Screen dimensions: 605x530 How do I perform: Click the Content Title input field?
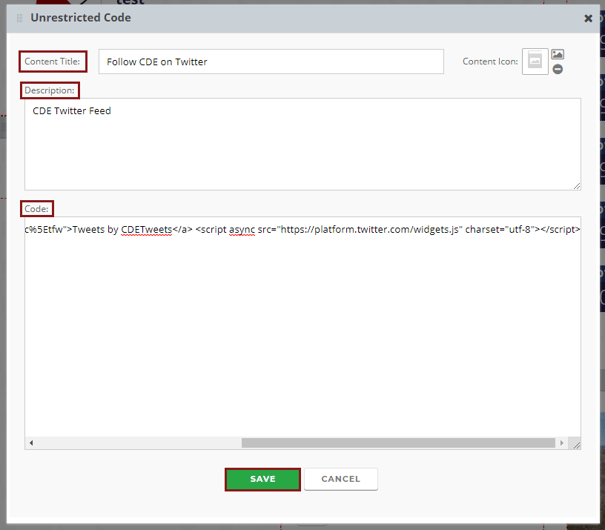271,62
